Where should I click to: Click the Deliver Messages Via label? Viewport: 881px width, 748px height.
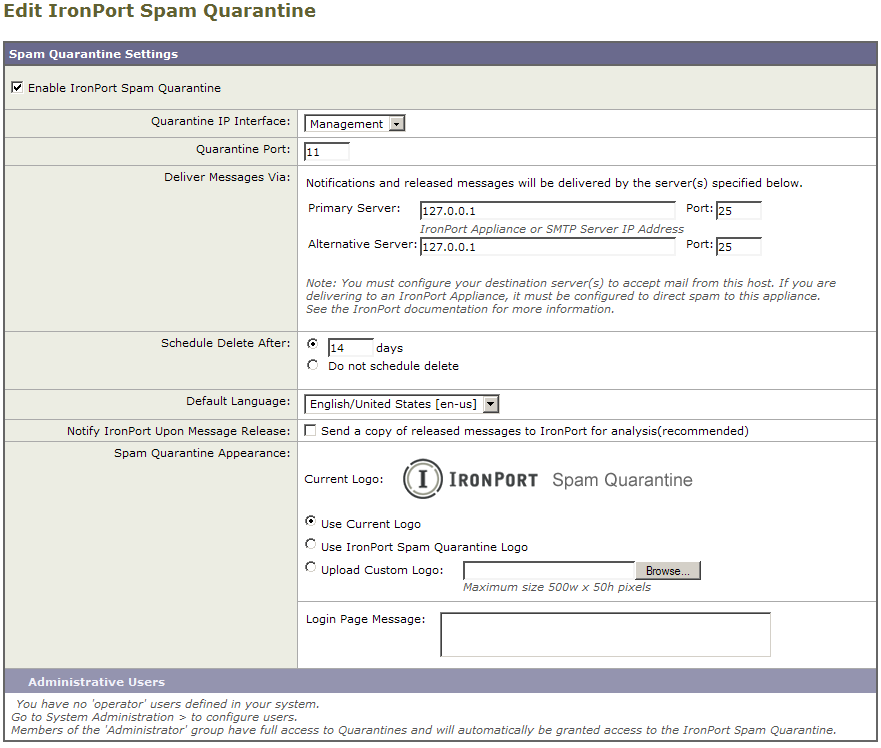point(227,178)
